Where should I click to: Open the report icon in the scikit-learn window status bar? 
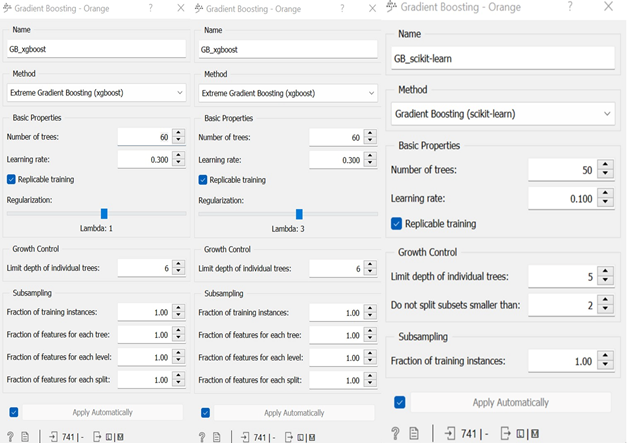(x=416, y=433)
